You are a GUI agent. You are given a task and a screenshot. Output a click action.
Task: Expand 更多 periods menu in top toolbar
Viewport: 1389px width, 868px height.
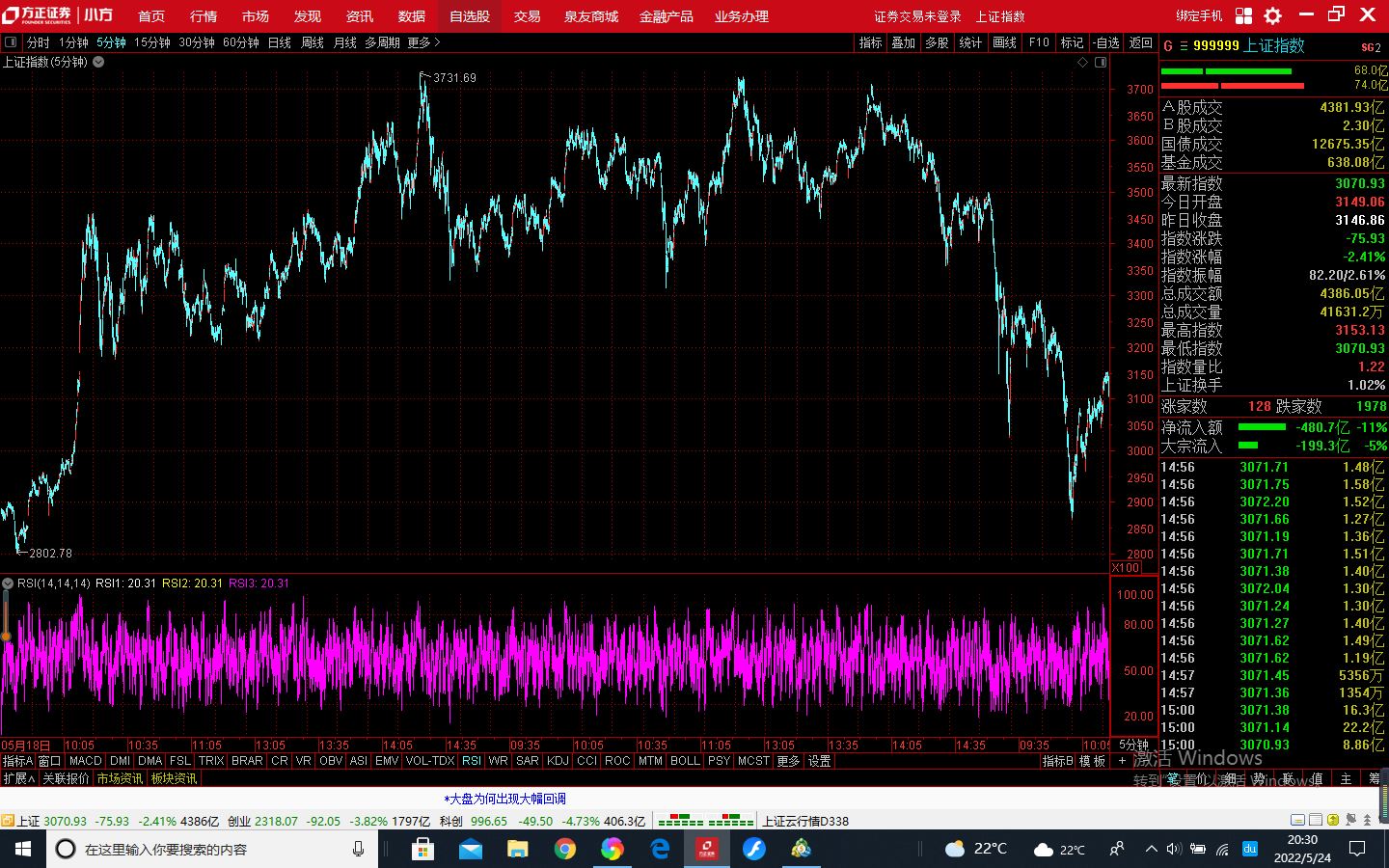[x=423, y=42]
